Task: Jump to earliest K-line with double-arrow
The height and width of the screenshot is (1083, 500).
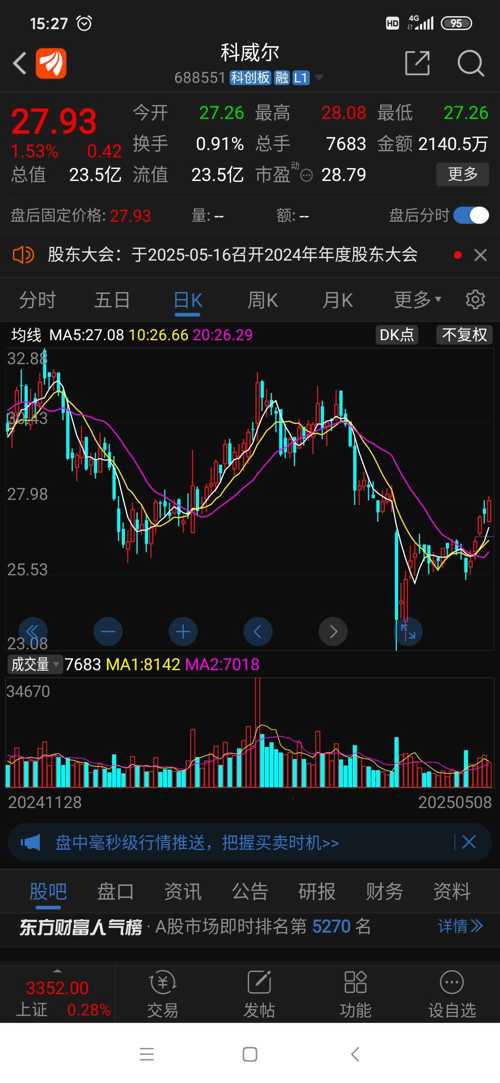Action: pos(32,631)
